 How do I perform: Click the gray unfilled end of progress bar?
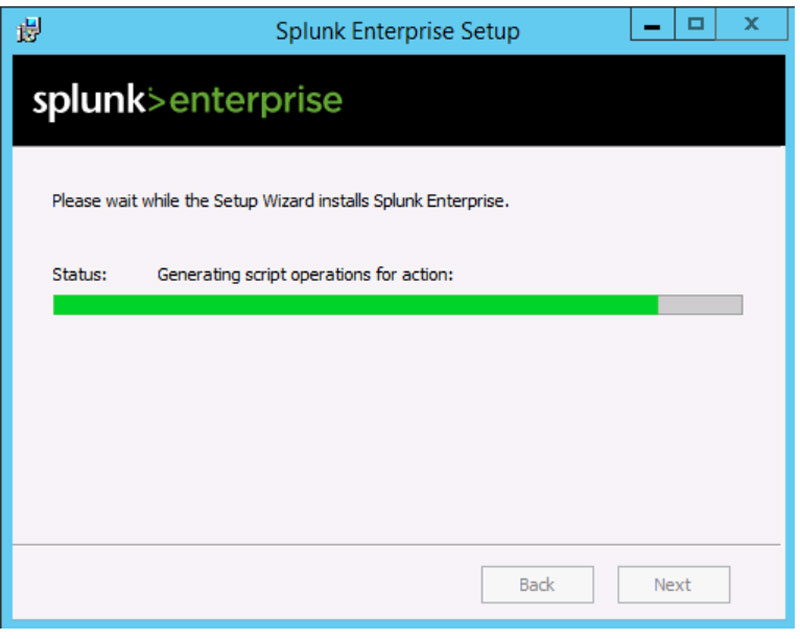pyautogui.click(x=700, y=305)
